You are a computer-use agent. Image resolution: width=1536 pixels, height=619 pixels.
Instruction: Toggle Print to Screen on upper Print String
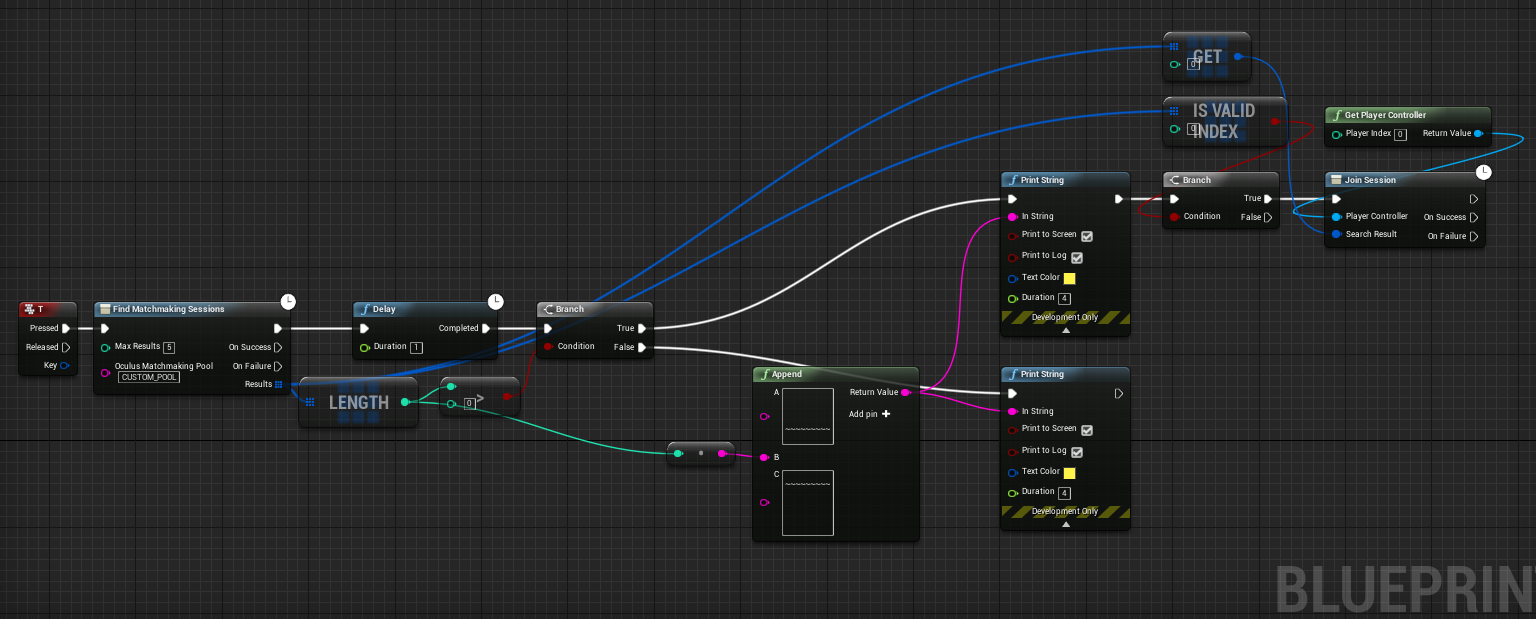coord(1087,236)
